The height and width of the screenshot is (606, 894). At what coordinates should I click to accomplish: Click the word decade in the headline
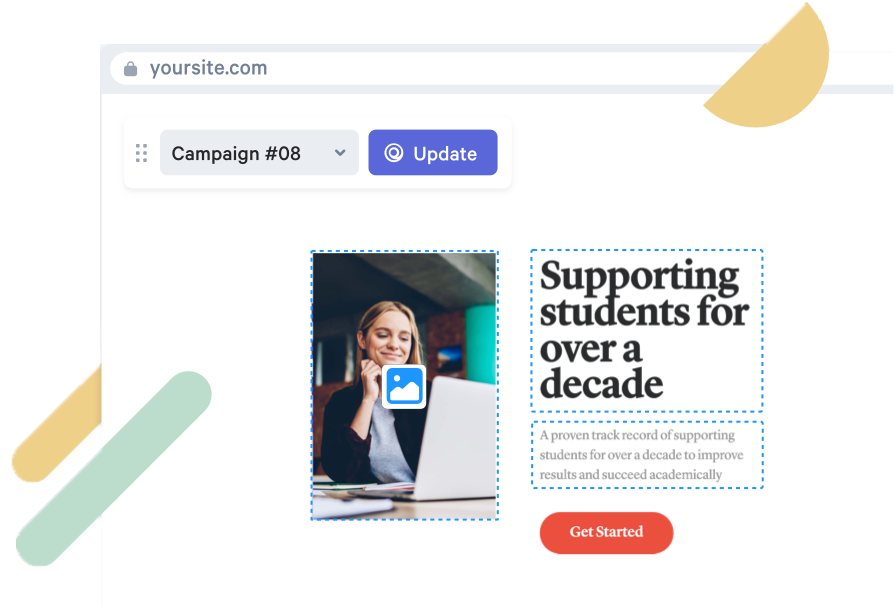[601, 384]
